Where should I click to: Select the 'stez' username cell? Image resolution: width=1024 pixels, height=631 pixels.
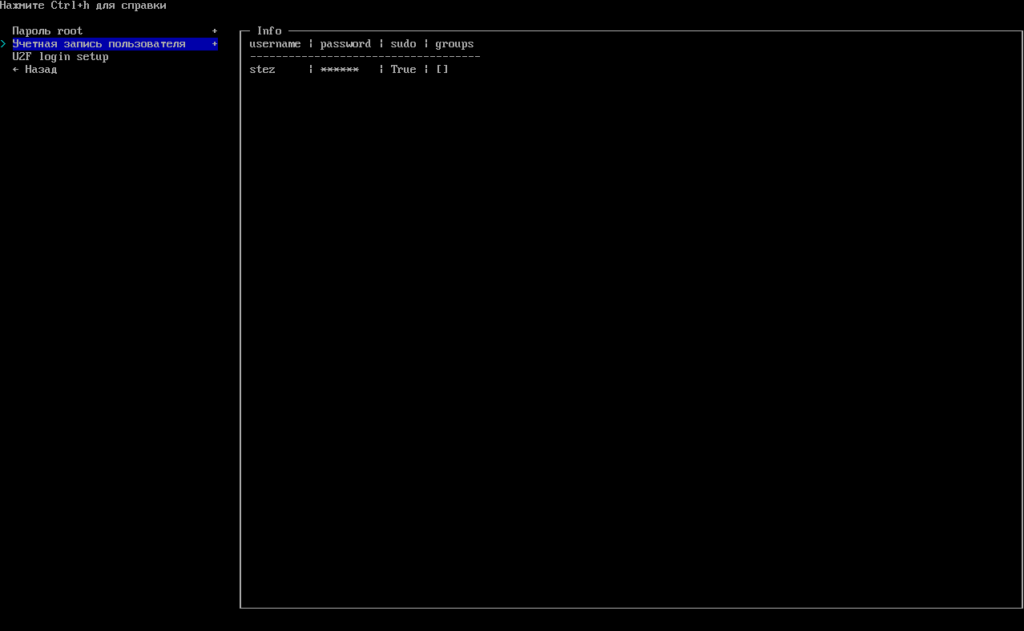262,70
